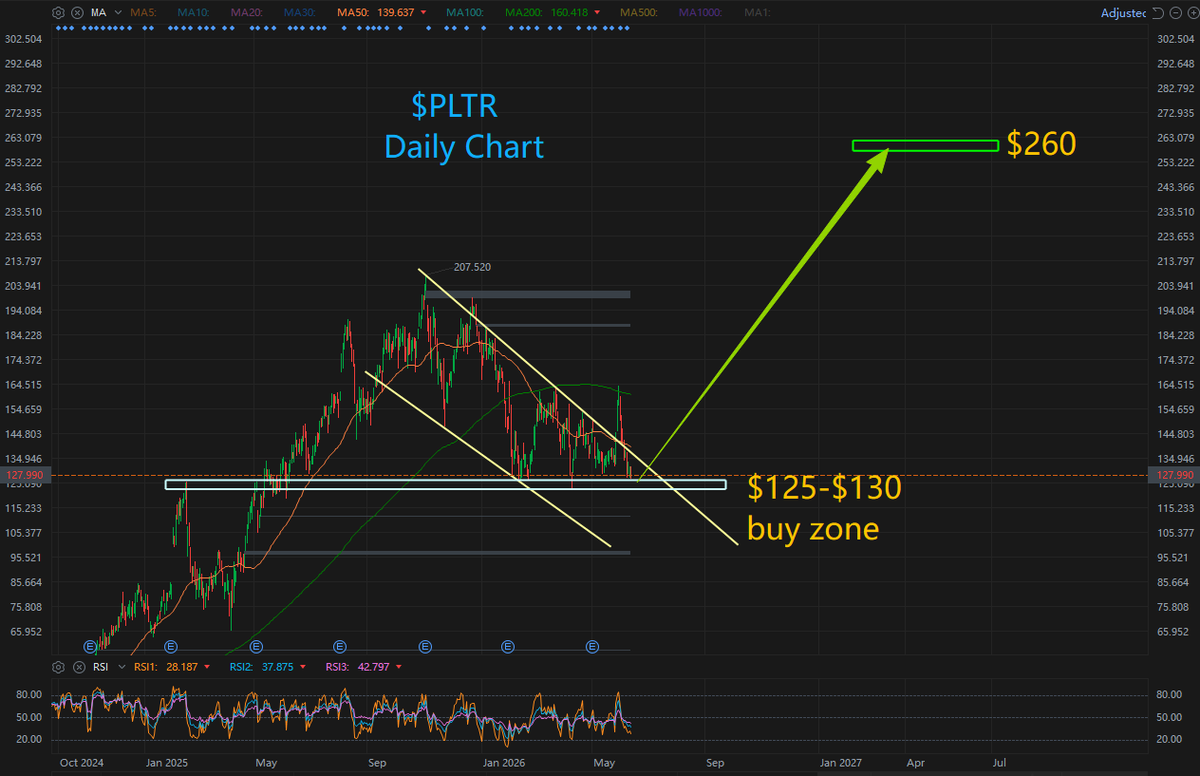The image size is (1200, 776).
Task: Click the RSI2 label in RSI panel
Action: pos(242,667)
